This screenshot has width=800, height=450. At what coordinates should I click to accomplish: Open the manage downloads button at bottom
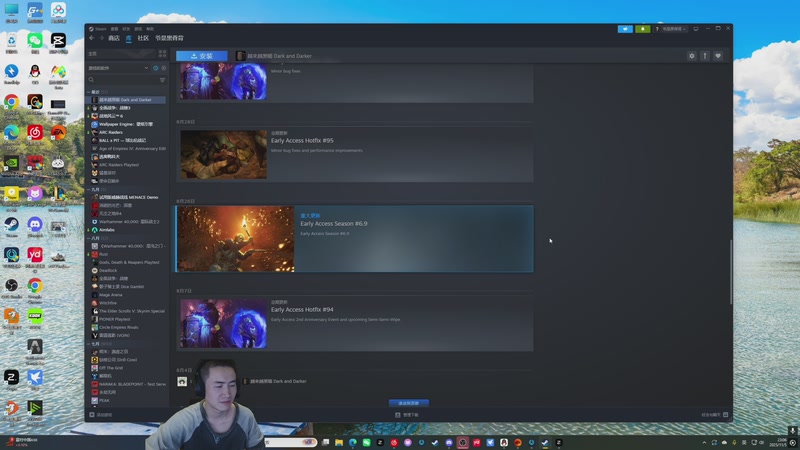(x=407, y=415)
